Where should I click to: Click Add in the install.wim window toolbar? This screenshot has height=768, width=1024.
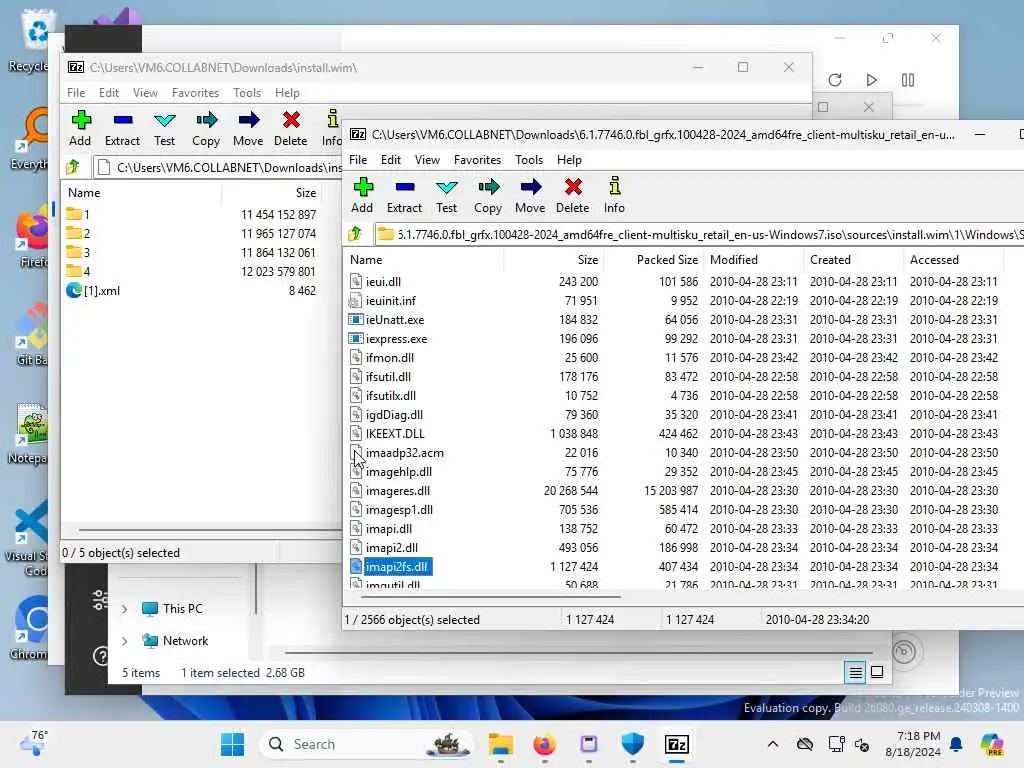coord(80,128)
